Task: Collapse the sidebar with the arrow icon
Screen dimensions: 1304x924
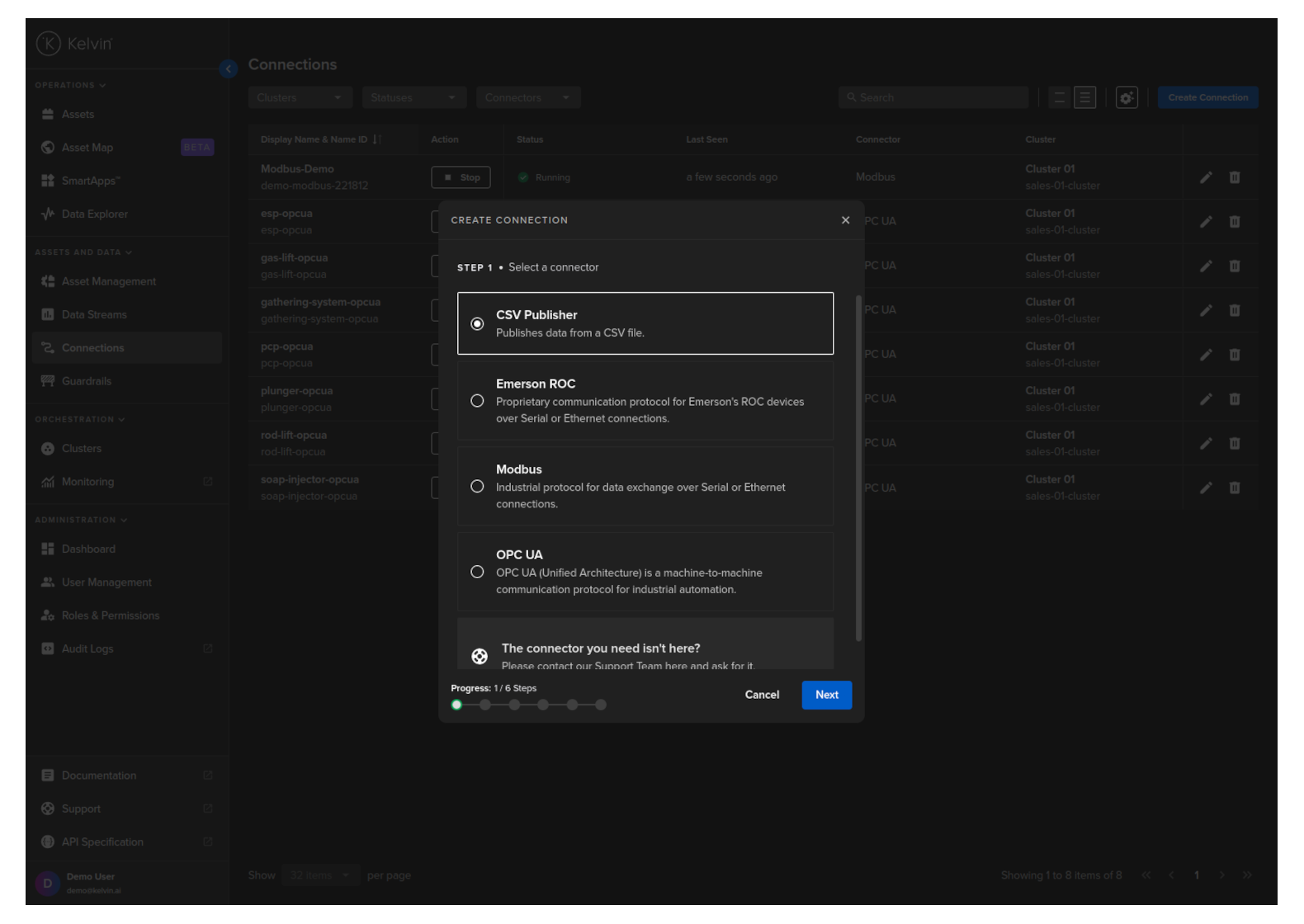Action: pyautogui.click(x=229, y=69)
